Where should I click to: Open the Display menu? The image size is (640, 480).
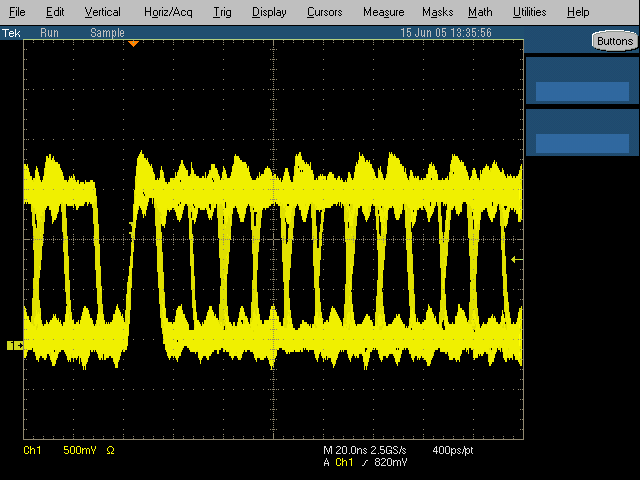[269, 12]
